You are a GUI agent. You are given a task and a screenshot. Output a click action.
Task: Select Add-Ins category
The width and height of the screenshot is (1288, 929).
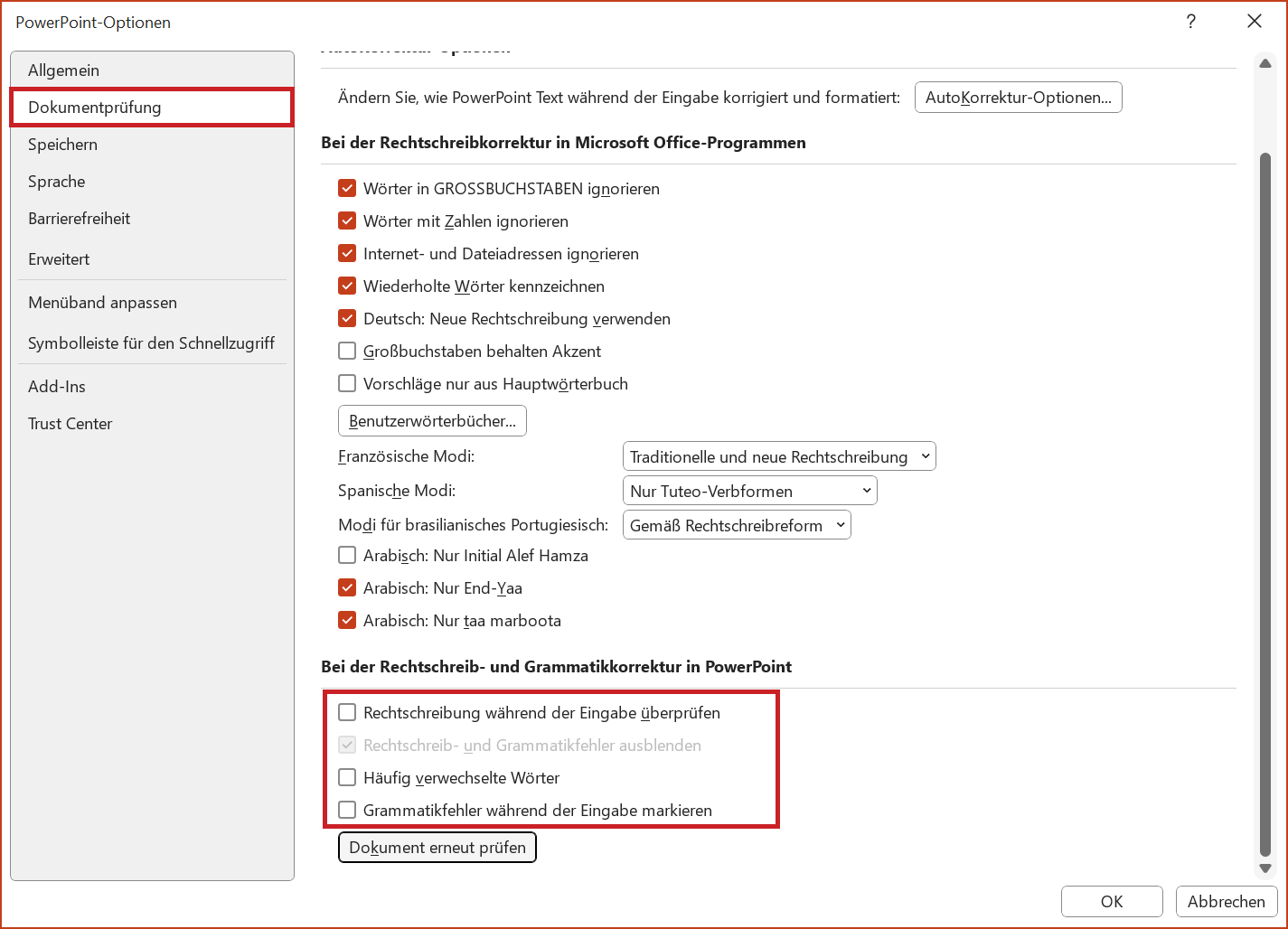click(152, 387)
